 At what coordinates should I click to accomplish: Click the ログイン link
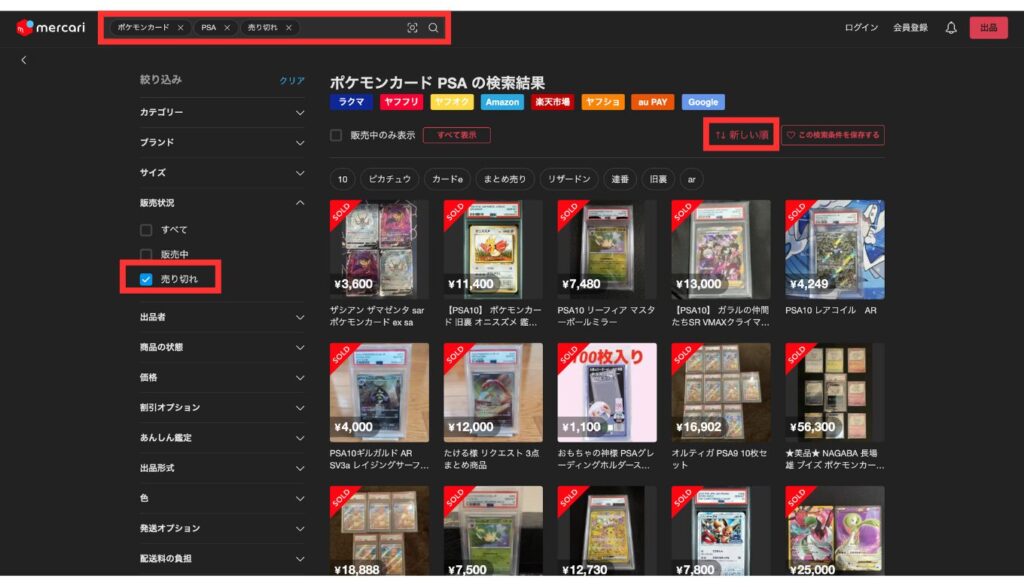(x=861, y=27)
